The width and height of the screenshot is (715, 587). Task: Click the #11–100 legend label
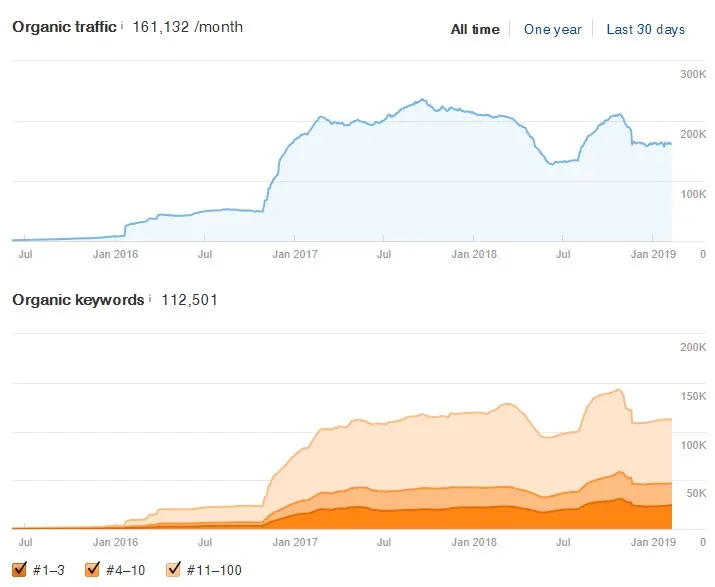pyautogui.click(x=214, y=570)
